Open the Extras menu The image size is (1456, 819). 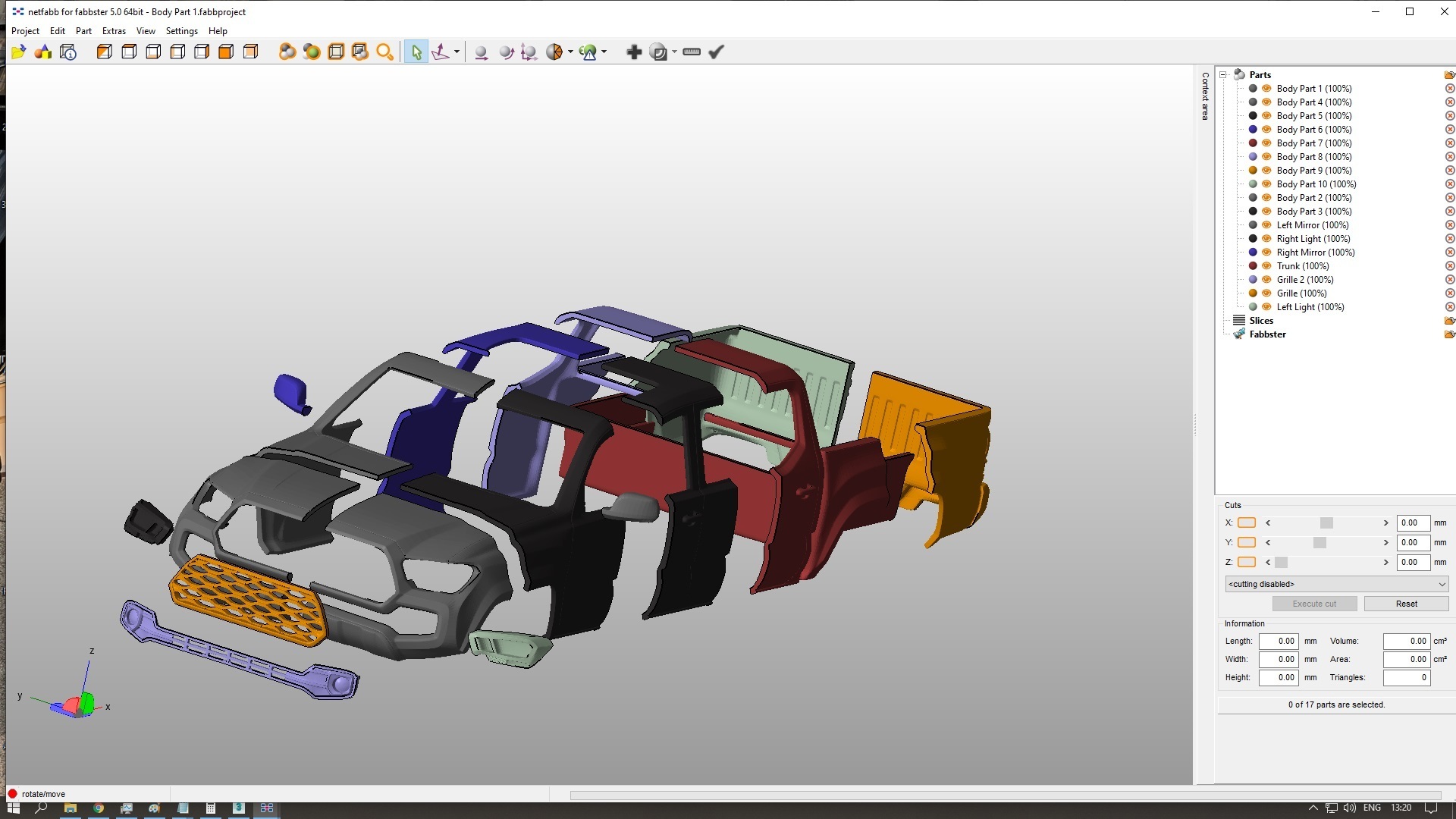pos(114,31)
